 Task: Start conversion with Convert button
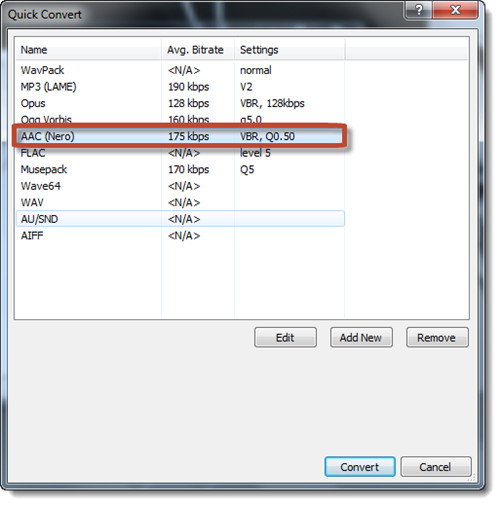coord(360,467)
